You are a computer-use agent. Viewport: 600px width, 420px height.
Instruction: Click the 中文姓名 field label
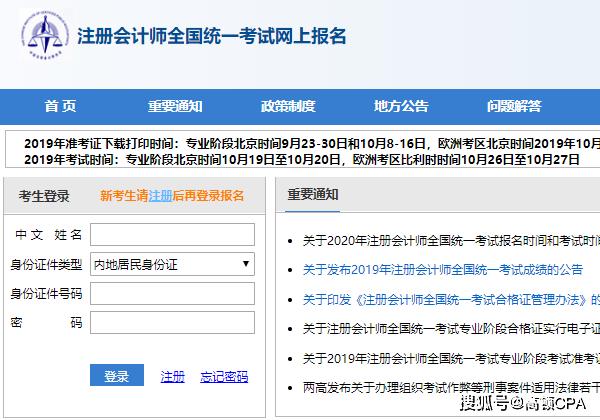tap(49, 234)
